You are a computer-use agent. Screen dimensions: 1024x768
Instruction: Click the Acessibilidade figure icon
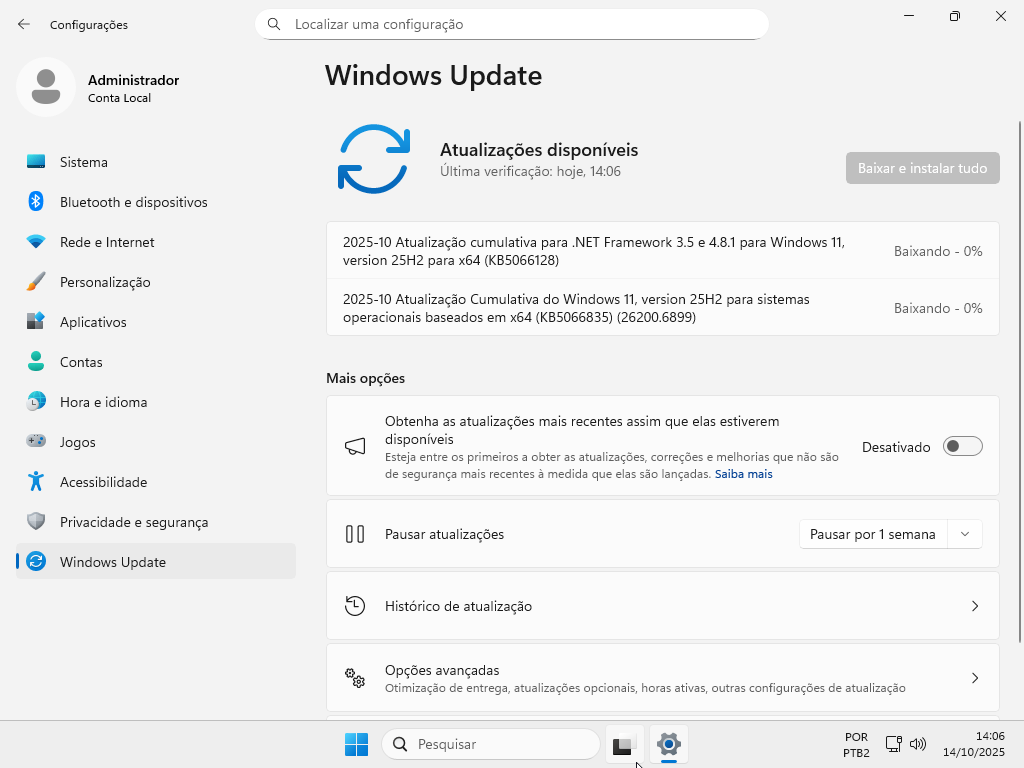[x=36, y=481]
